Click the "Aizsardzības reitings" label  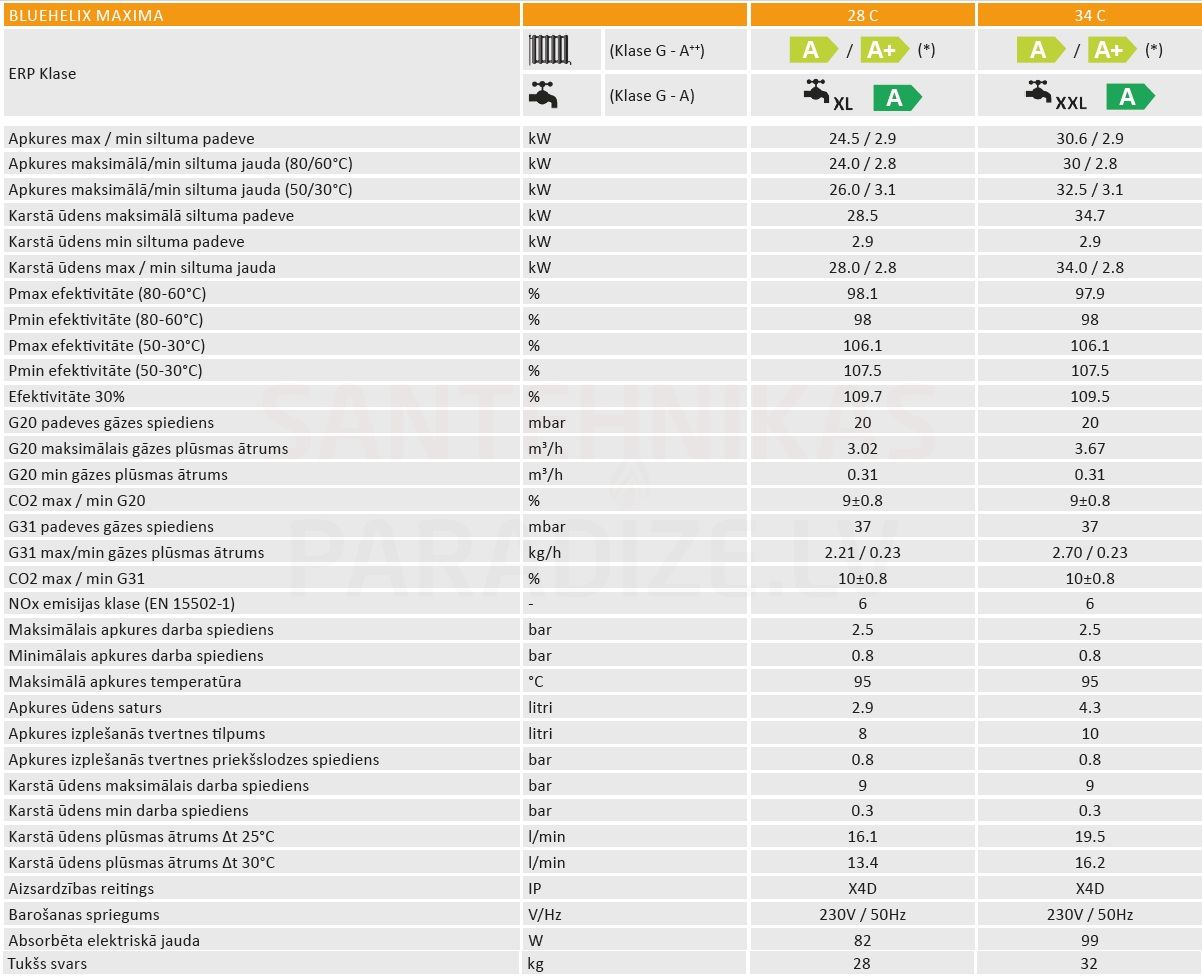81,889
